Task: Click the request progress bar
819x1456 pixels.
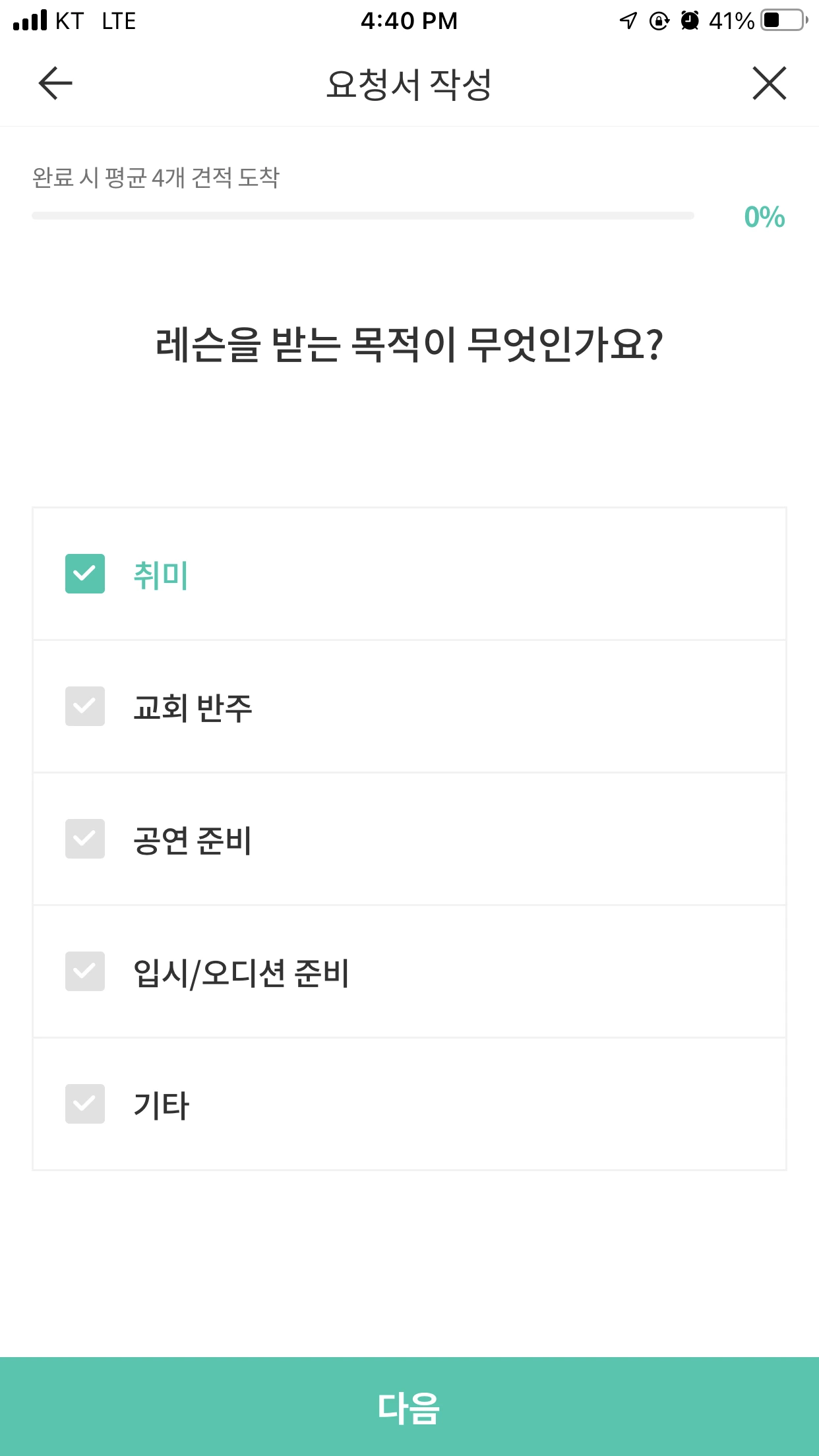Action: [363, 216]
